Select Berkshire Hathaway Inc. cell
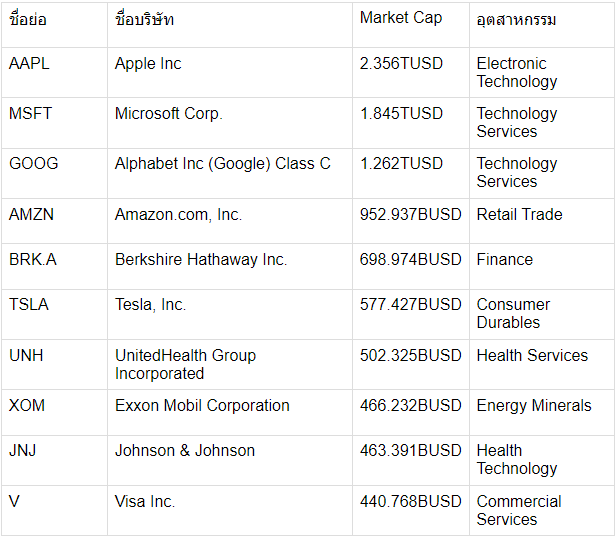This screenshot has width=616, height=536. point(201,260)
